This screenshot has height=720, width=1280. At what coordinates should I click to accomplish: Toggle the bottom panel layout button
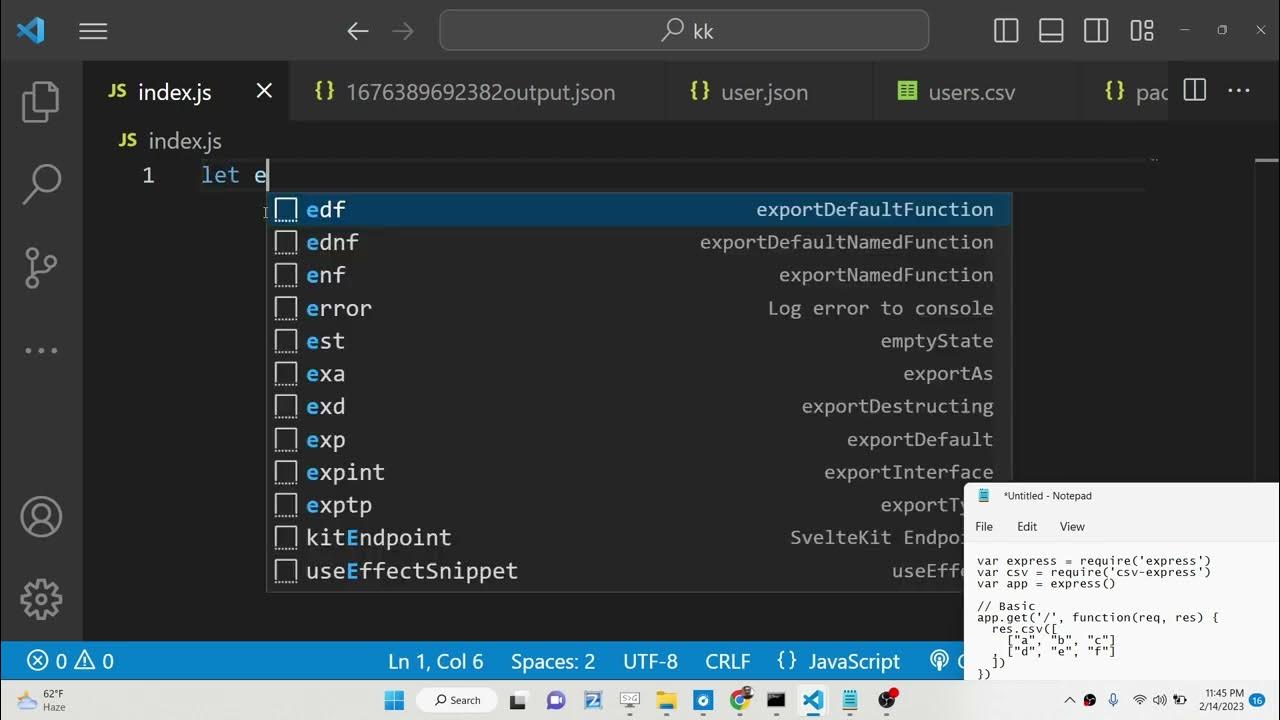(1051, 31)
